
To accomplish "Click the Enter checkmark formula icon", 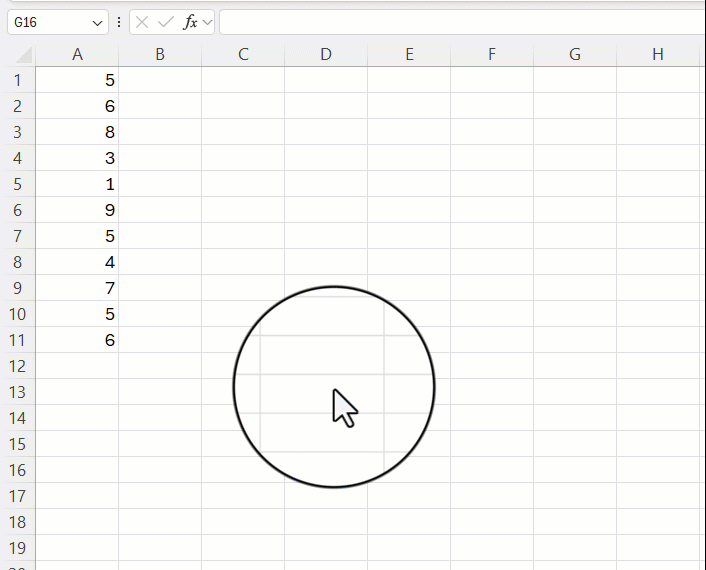I will tap(166, 22).
